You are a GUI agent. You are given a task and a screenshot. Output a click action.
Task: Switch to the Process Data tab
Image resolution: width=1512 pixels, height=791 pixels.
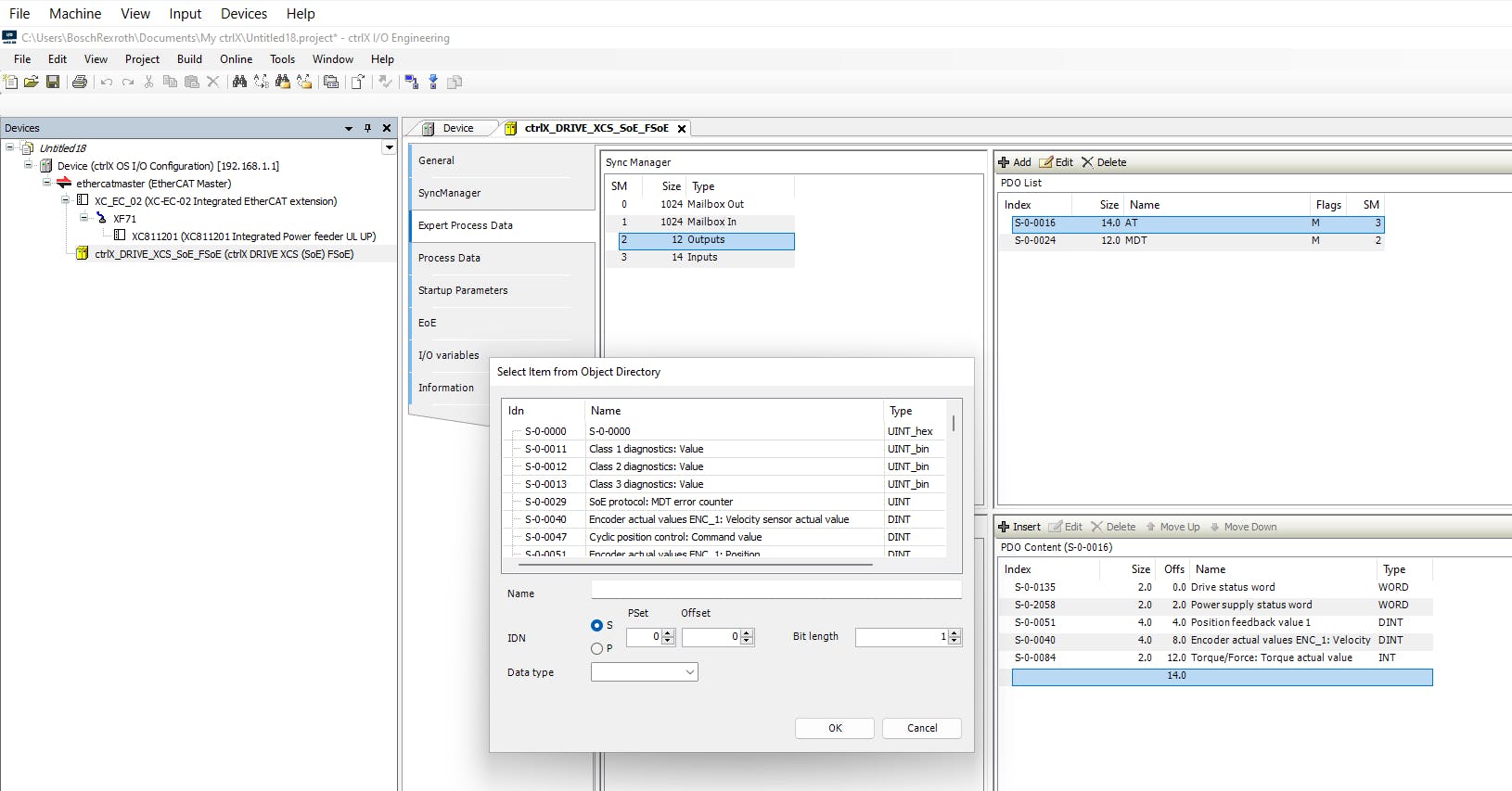click(449, 258)
